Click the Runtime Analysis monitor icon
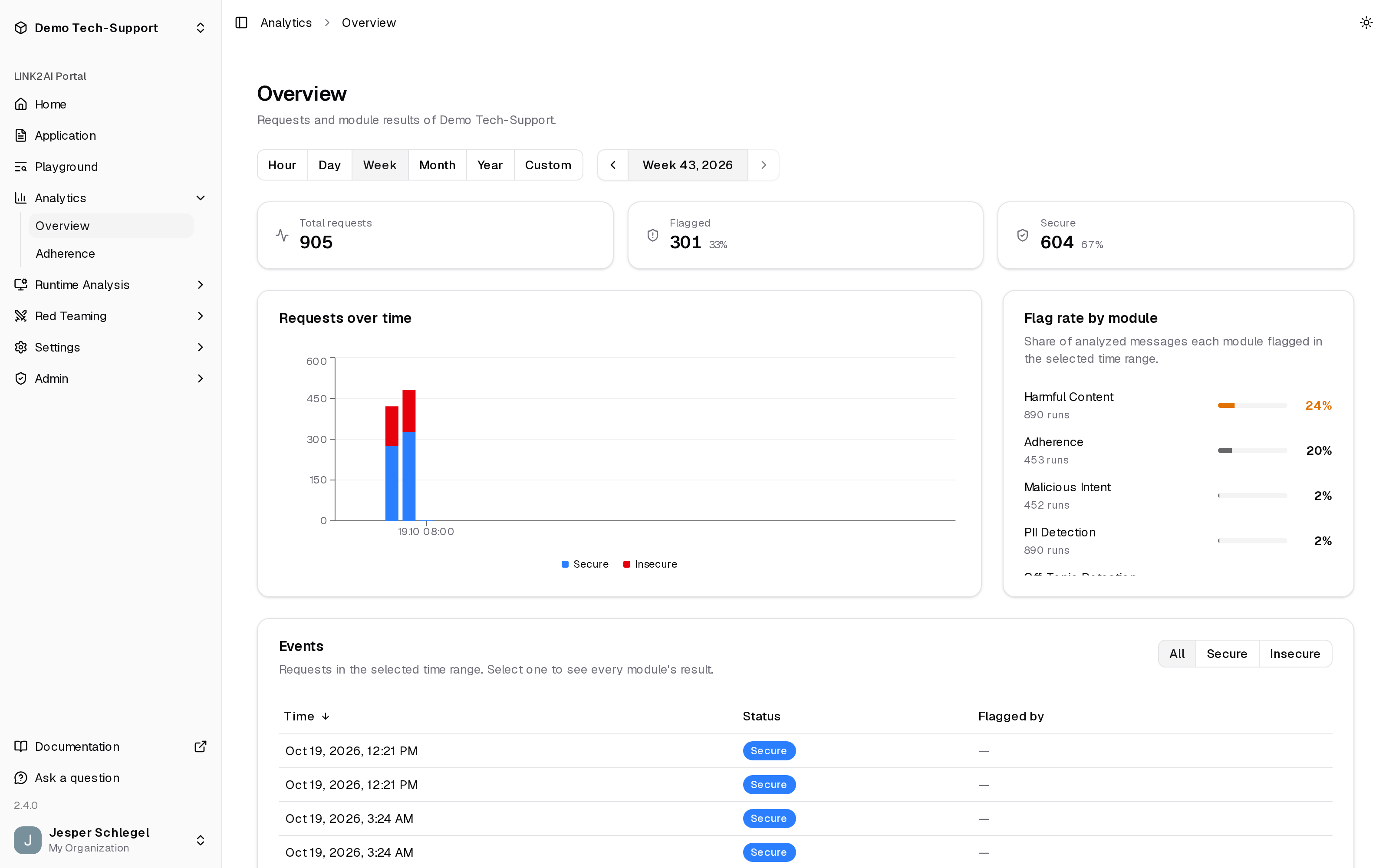Image resolution: width=1389 pixels, height=868 pixels. tap(21, 285)
